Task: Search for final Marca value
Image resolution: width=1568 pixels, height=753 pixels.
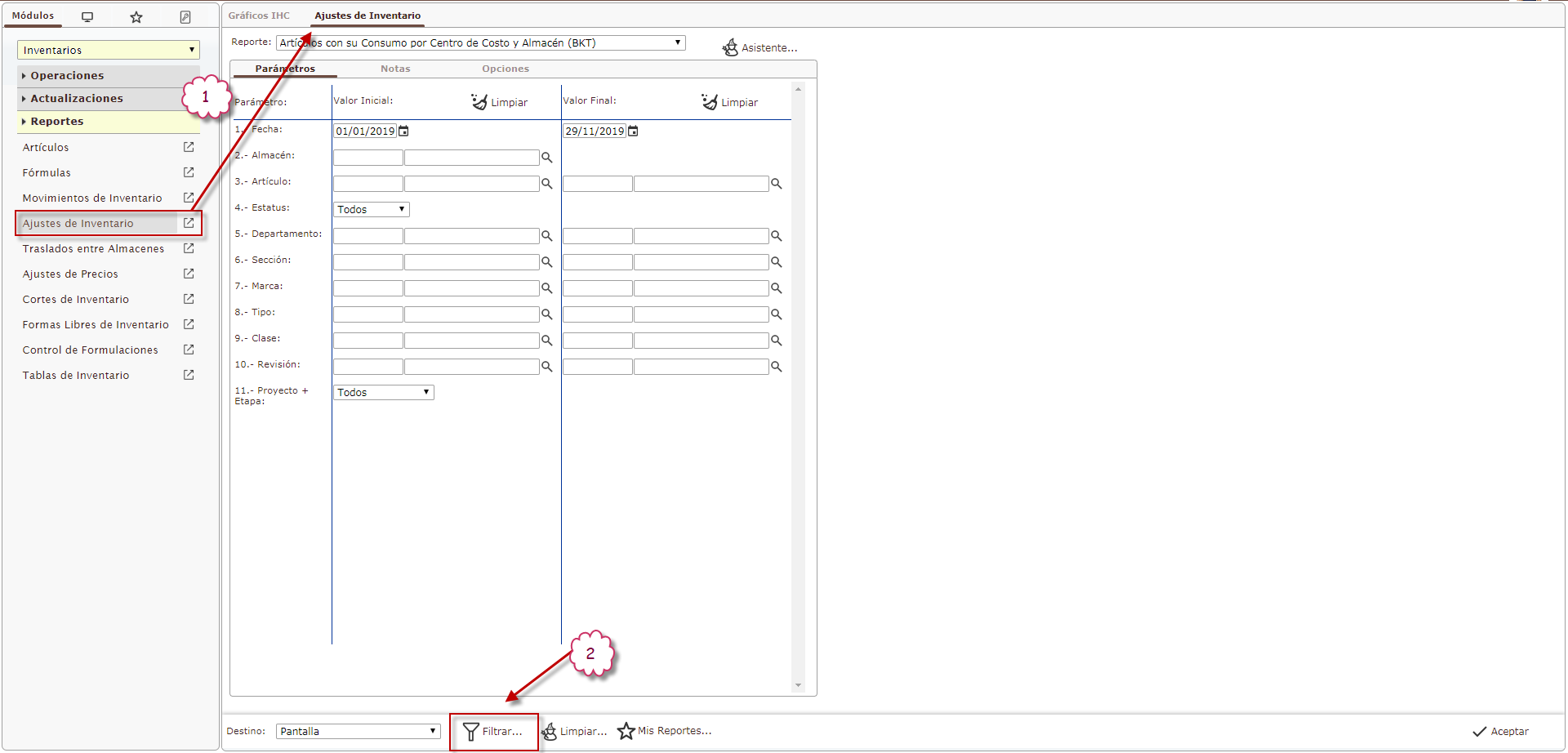Action: (x=777, y=288)
